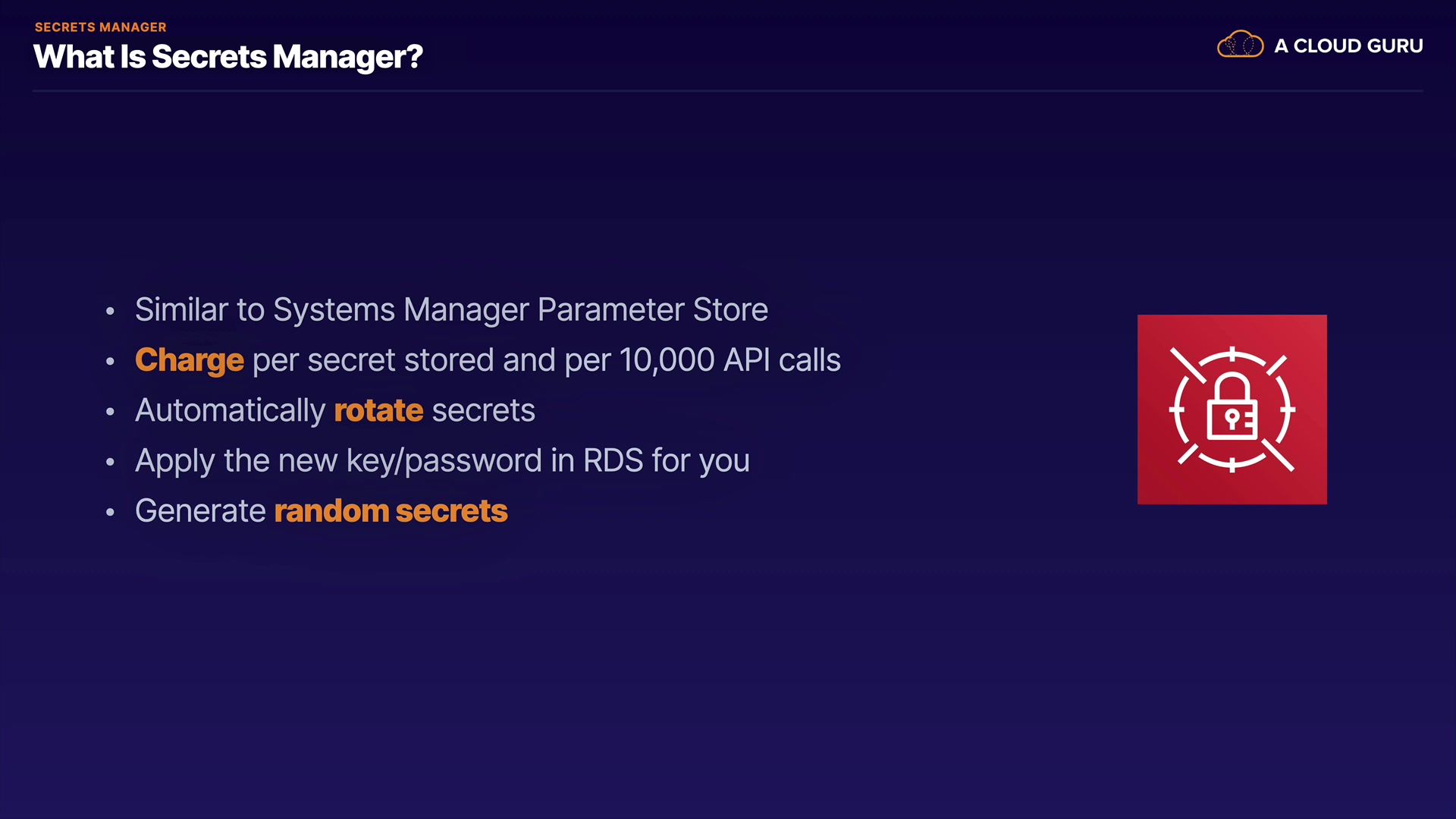Screen dimensions: 1456x819
Task: Click the word "Automatically" in the third bullet
Action: tap(230, 410)
